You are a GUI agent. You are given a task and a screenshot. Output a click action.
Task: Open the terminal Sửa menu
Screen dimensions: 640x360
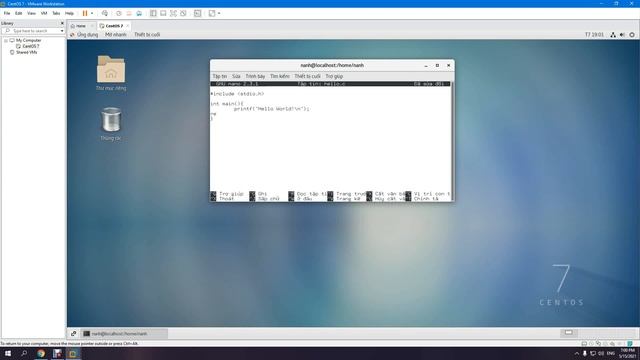(x=236, y=76)
